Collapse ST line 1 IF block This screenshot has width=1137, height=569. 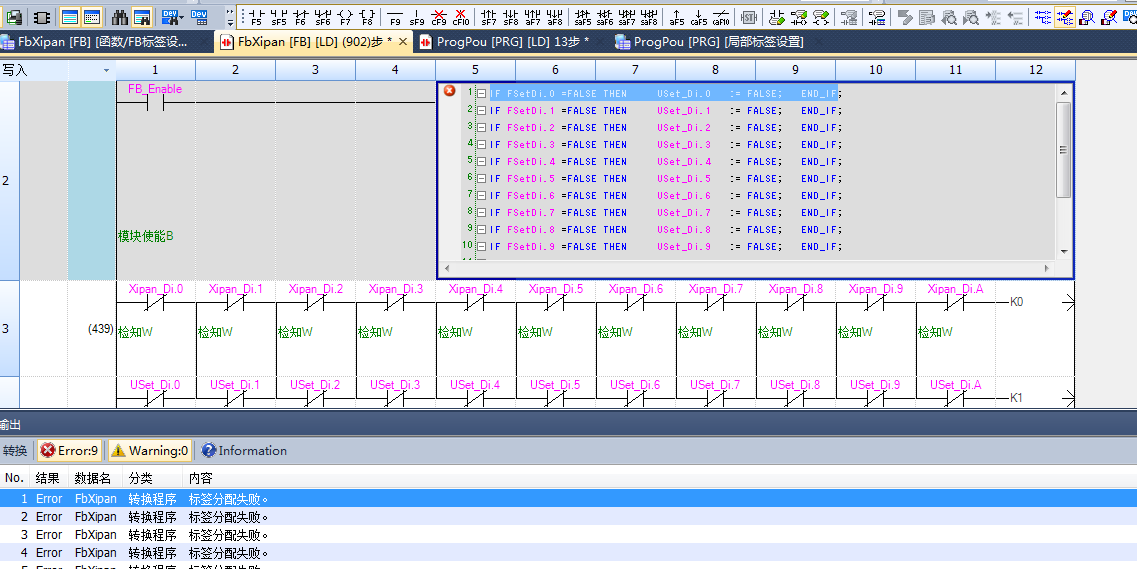tap(481, 94)
